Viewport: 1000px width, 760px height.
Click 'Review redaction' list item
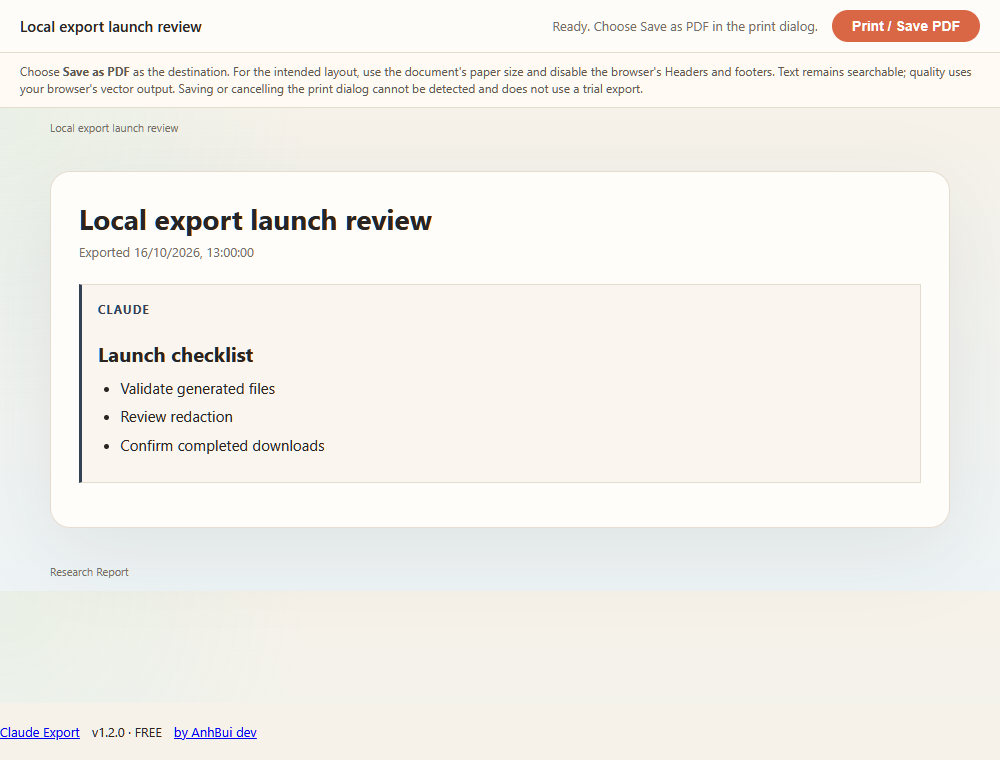tap(177, 417)
